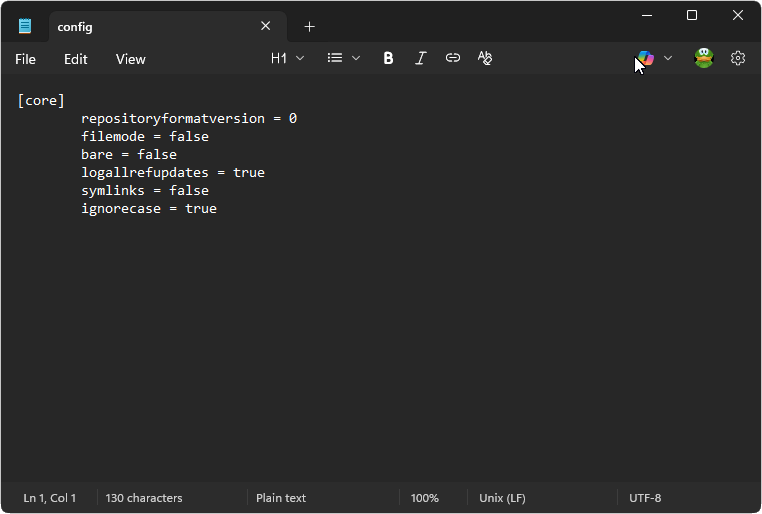Insert a link

pos(452,58)
